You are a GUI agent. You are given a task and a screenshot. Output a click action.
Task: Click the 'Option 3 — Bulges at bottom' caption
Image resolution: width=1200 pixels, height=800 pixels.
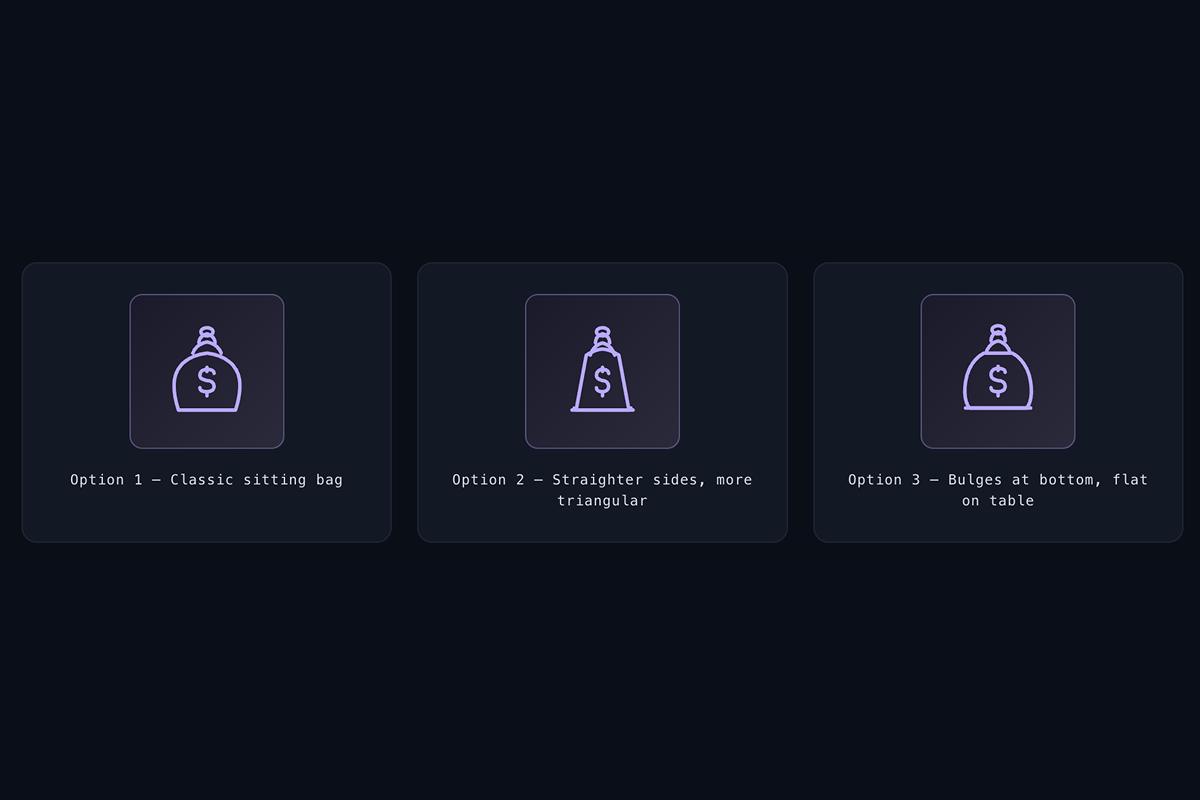[x=998, y=490]
